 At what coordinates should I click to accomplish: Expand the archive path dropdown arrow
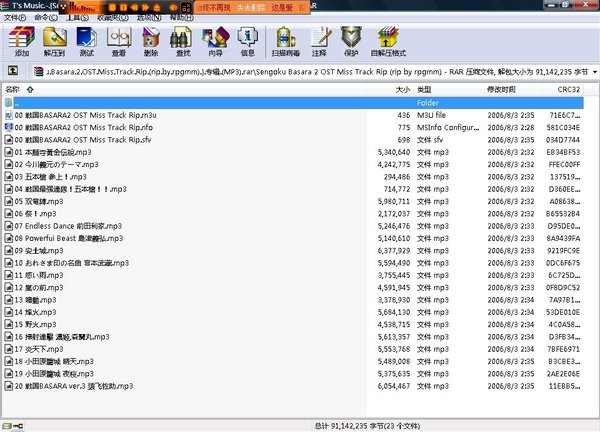595,72
